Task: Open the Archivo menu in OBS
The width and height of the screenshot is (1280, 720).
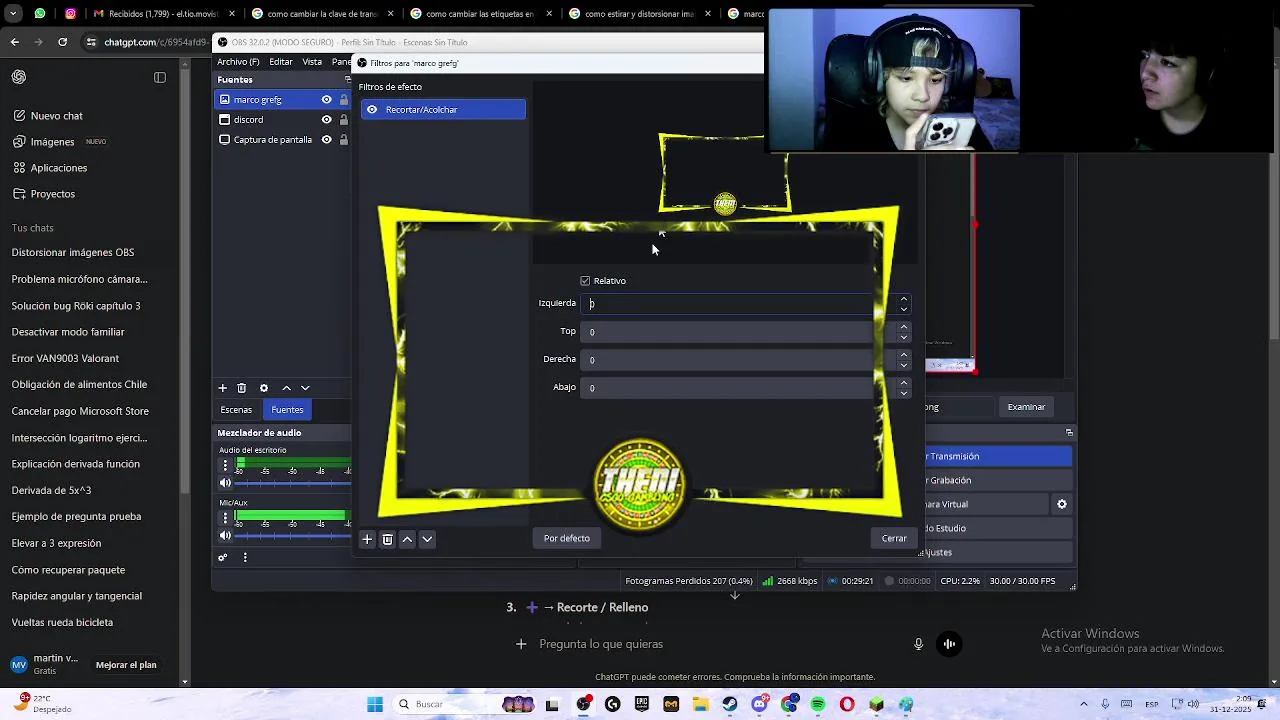Action: [x=238, y=62]
